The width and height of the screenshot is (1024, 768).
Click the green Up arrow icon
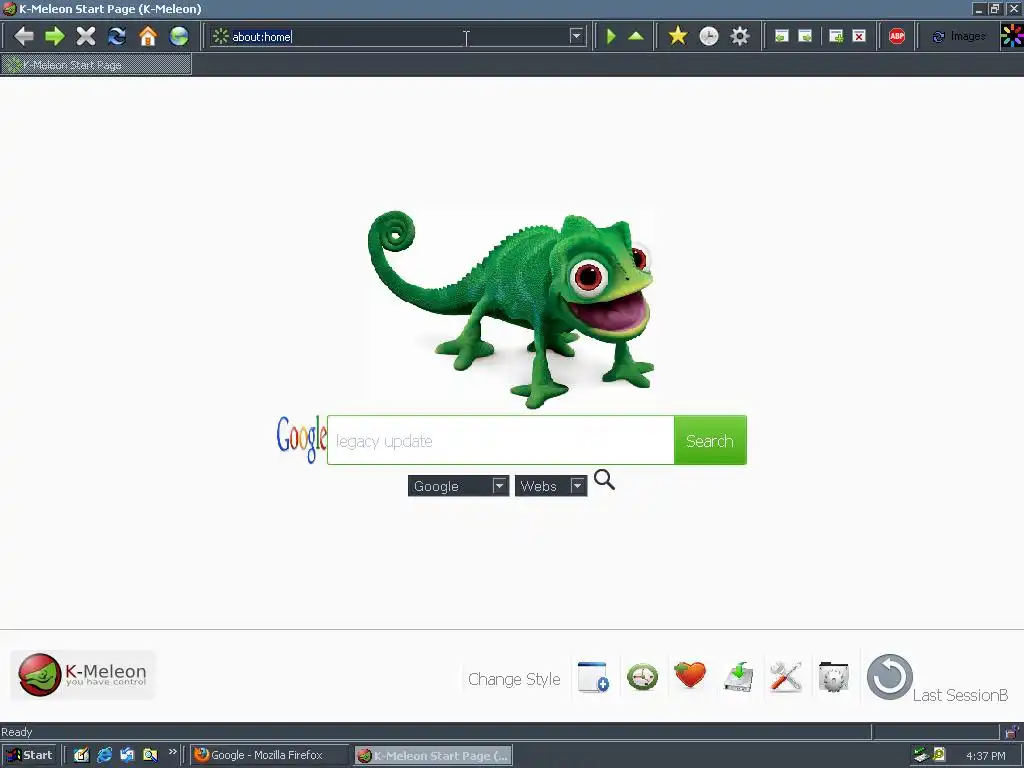point(636,36)
